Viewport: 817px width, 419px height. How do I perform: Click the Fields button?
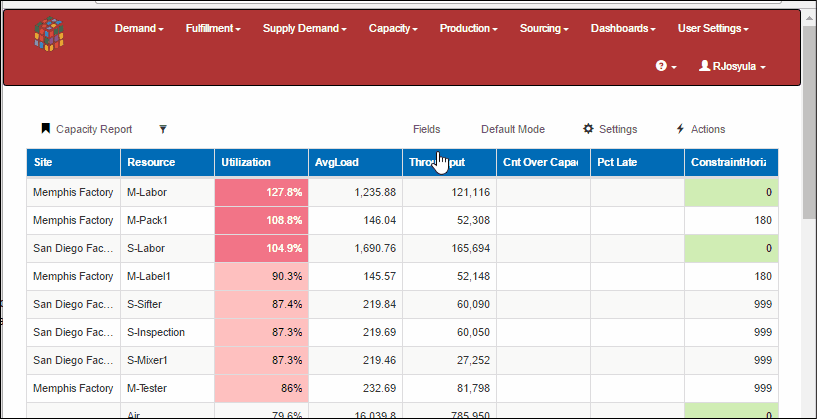[427, 129]
